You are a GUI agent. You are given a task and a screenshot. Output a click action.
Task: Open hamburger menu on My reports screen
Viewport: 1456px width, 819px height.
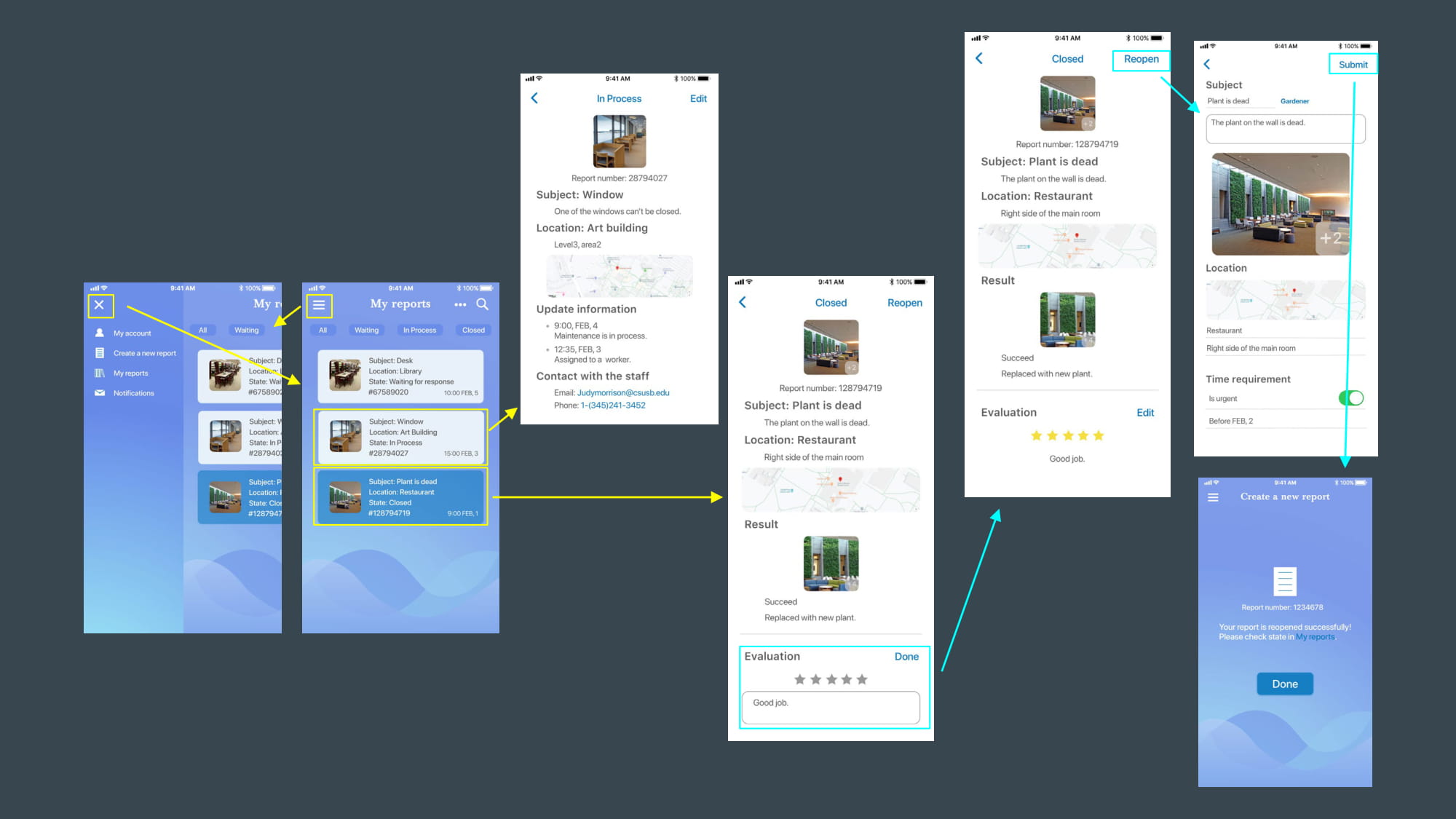point(319,306)
